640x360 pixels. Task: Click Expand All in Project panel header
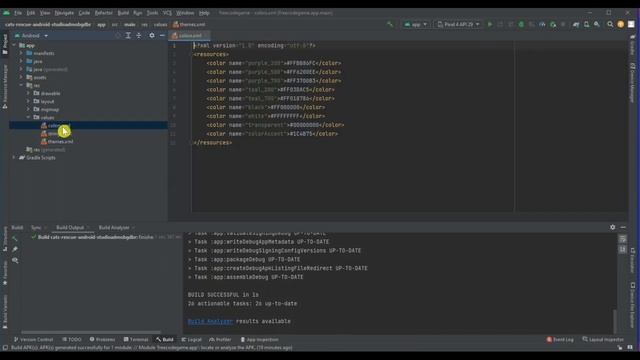tap(128, 36)
